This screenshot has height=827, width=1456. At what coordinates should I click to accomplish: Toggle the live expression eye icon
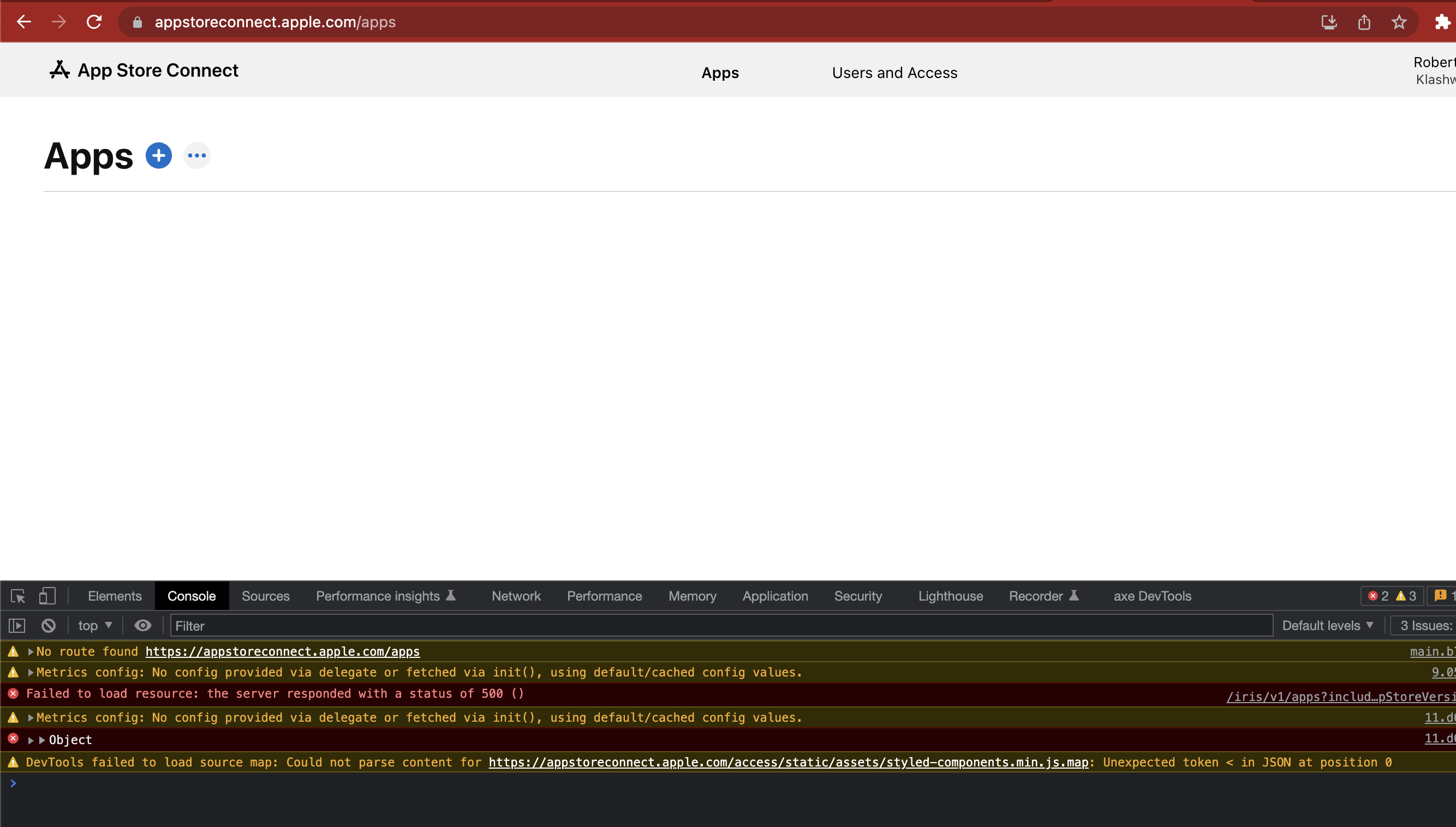[x=142, y=625]
